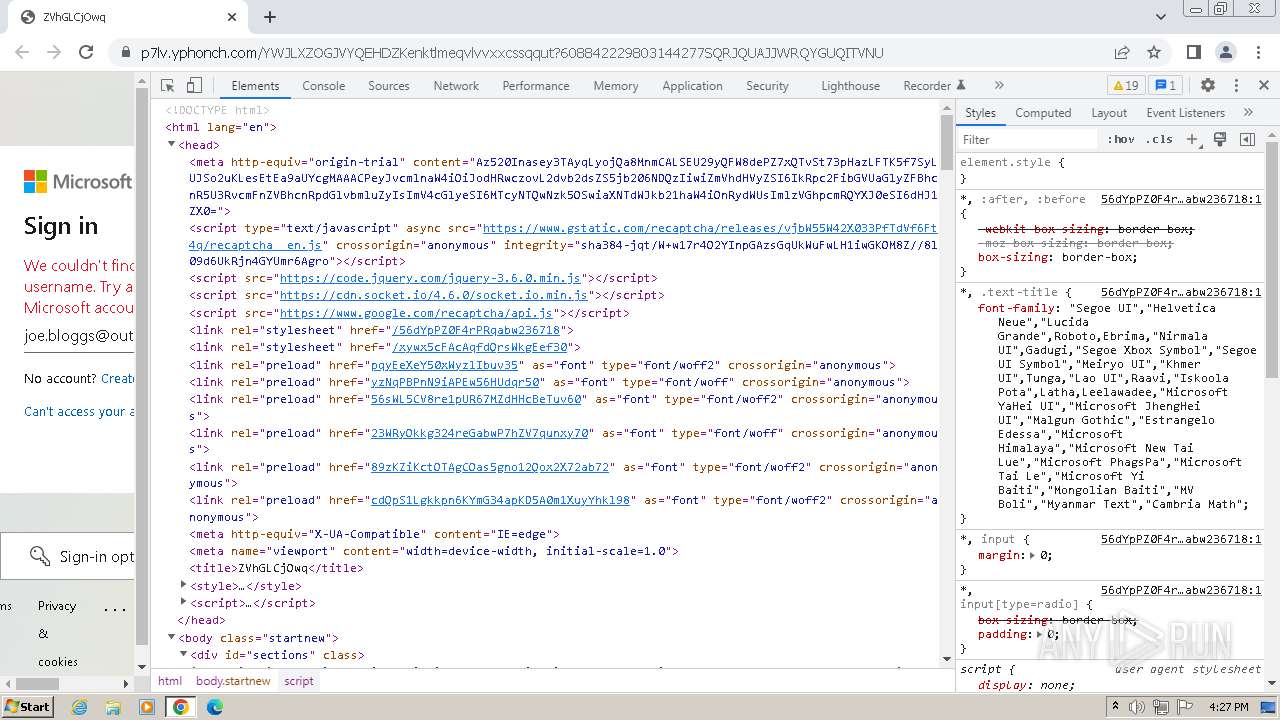
Task: Add a new style rule
Action: 1192,140
